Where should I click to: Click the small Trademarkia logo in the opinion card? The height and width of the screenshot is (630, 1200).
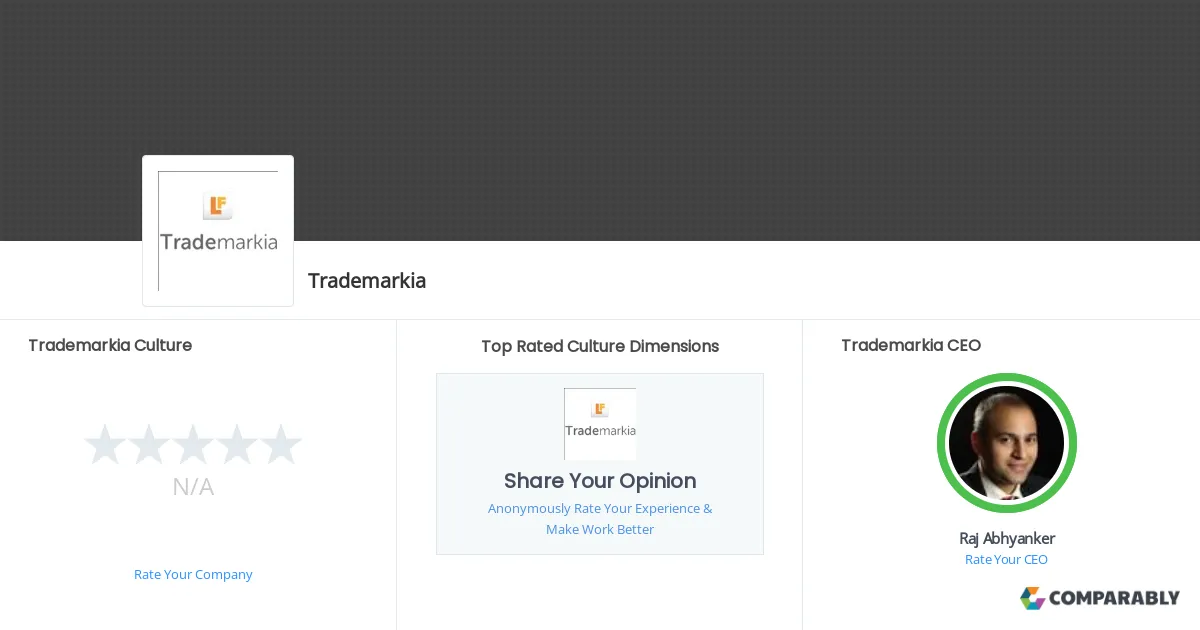click(600, 423)
